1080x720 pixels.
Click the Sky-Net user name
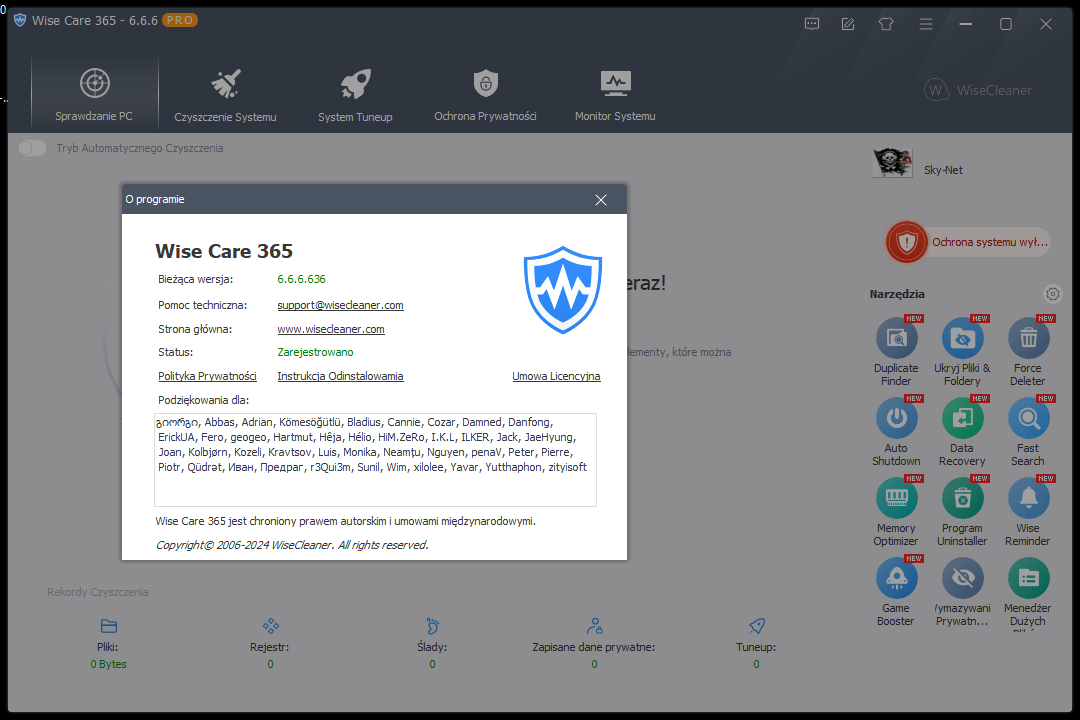943,170
